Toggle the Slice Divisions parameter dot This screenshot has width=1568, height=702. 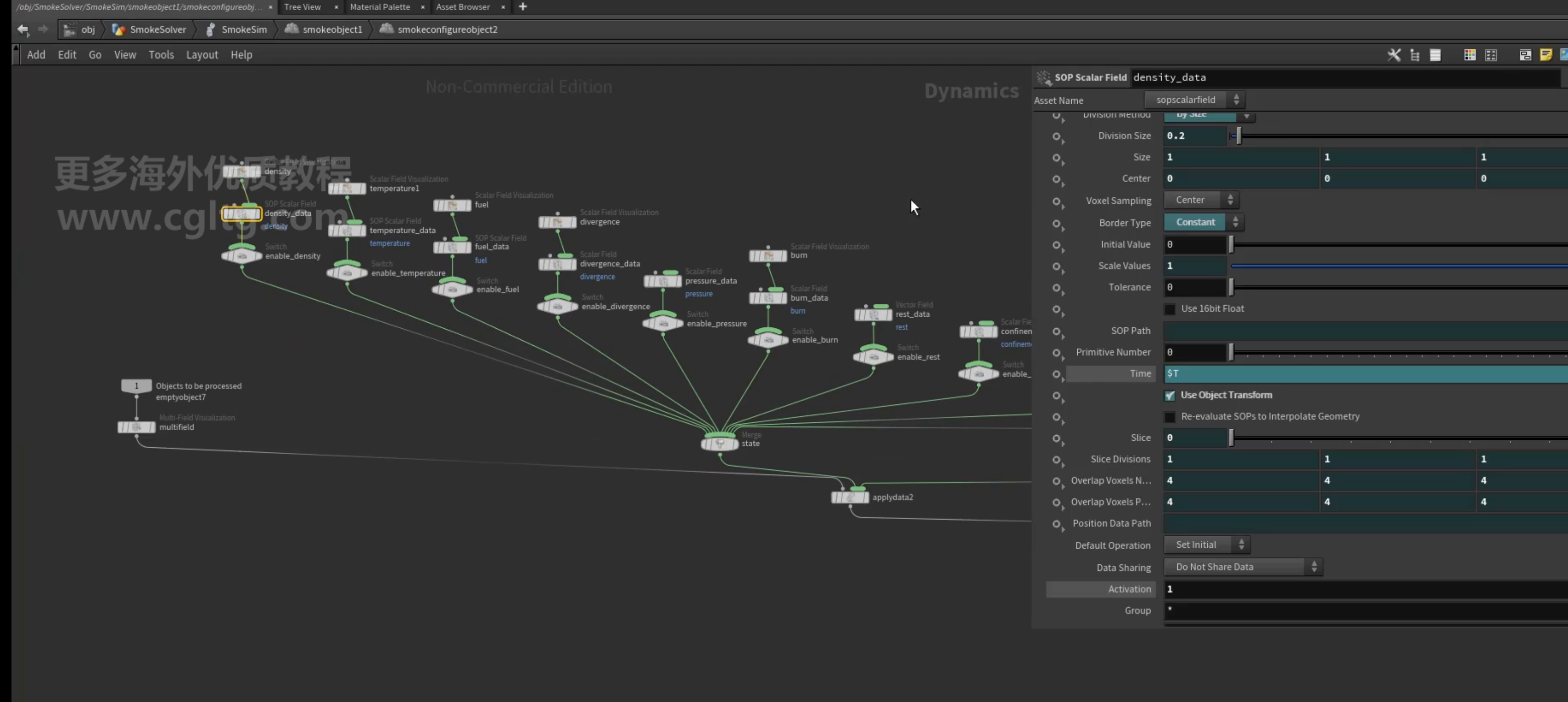(x=1057, y=460)
